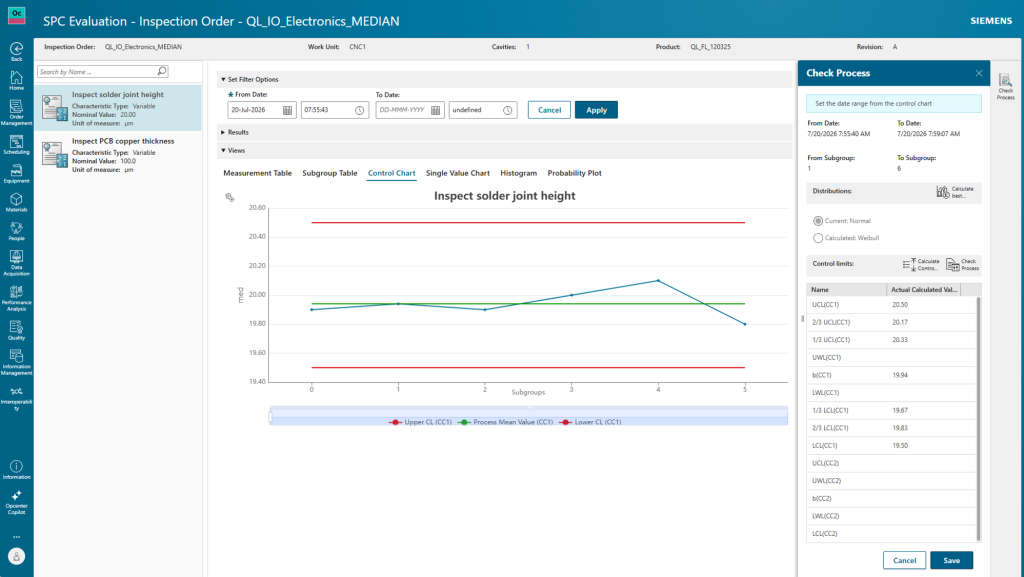The height and width of the screenshot is (577, 1024).
Task: Switch to the Subgroup Table tab
Action: (330, 173)
